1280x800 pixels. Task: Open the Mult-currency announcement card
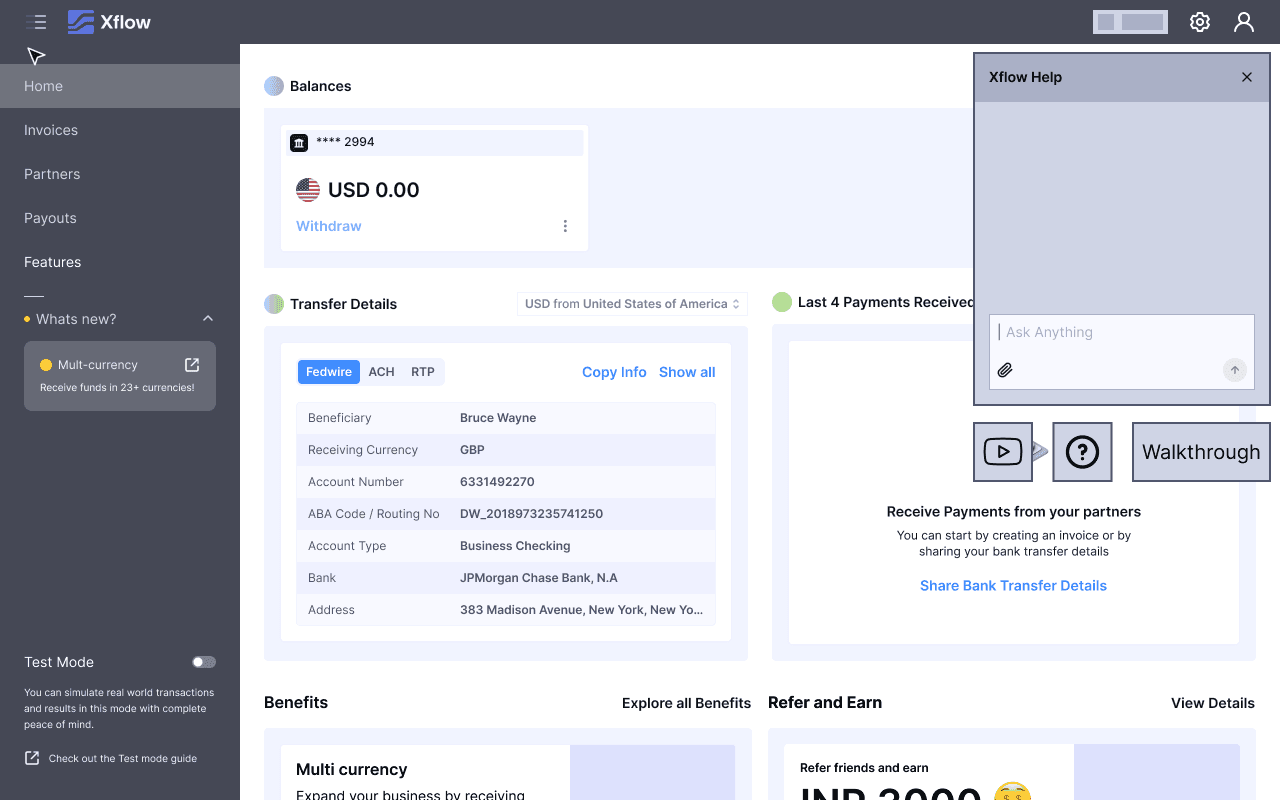pos(120,376)
